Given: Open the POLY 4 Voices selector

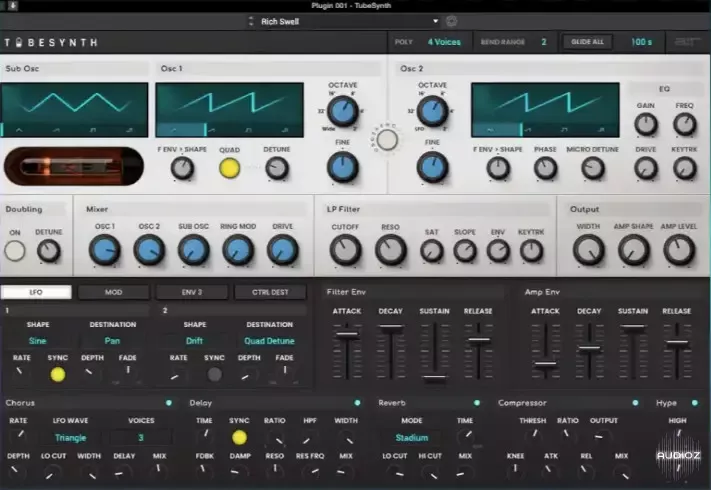Looking at the screenshot, I should coord(444,42).
